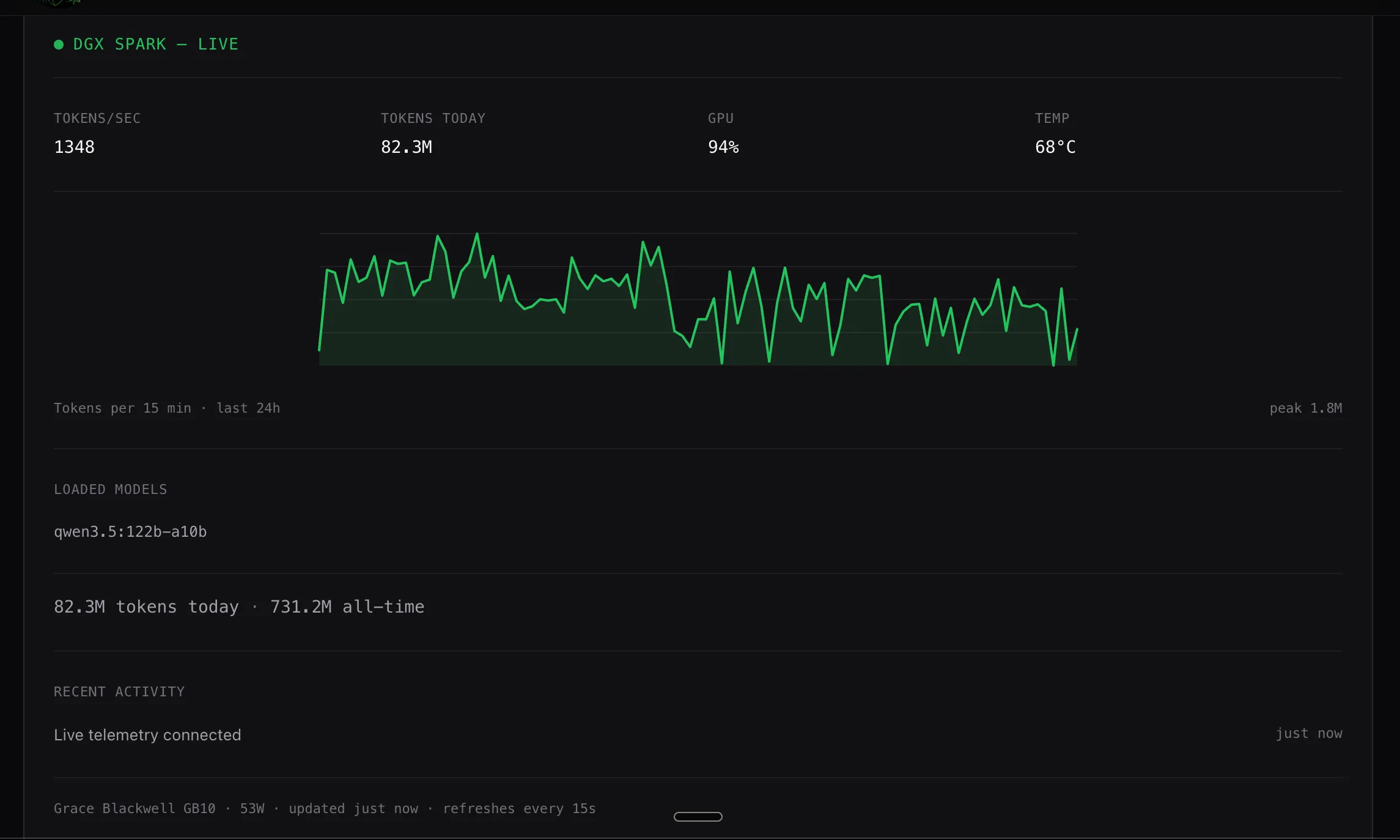This screenshot has height=840, width=1400.
Task: Select the DGX SPARK — LIVE heading
Action: tap(155, 45)
